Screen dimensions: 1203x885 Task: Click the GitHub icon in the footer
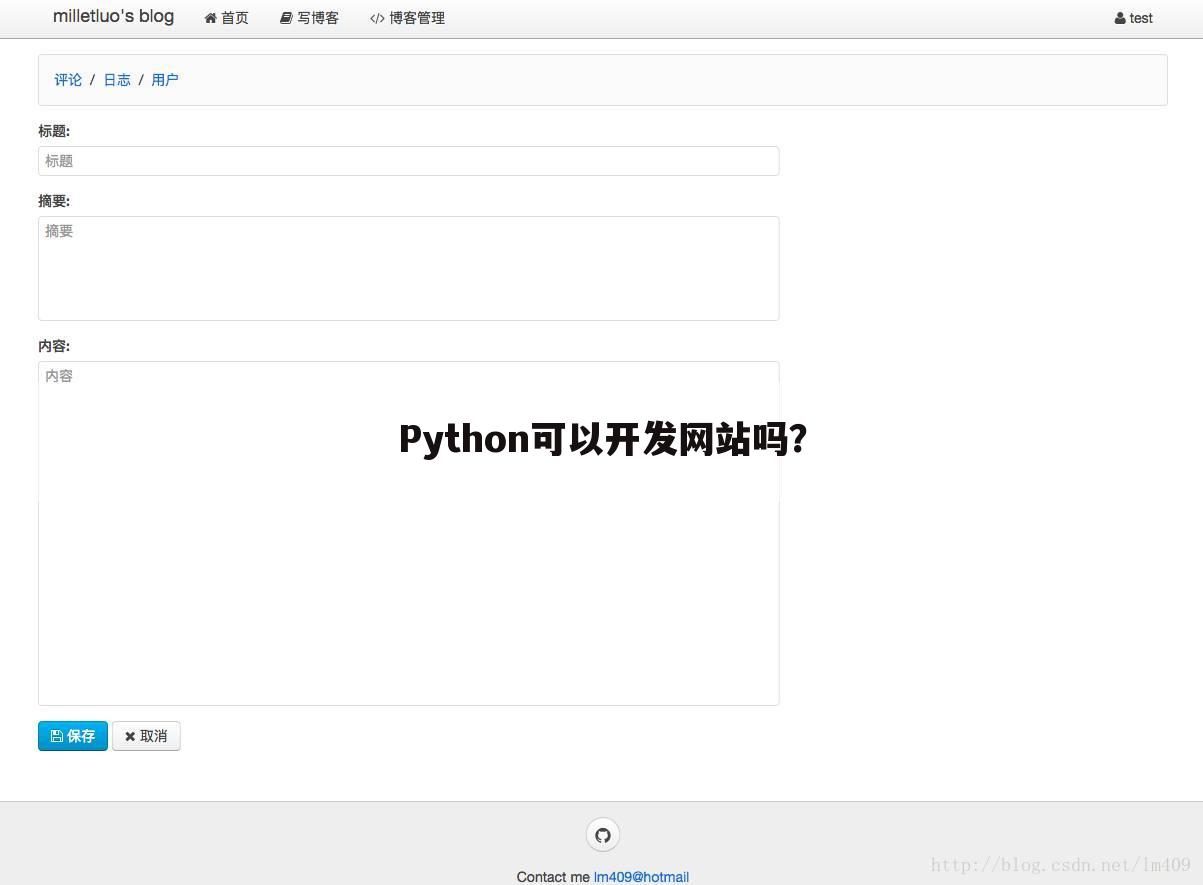[602, 834]
